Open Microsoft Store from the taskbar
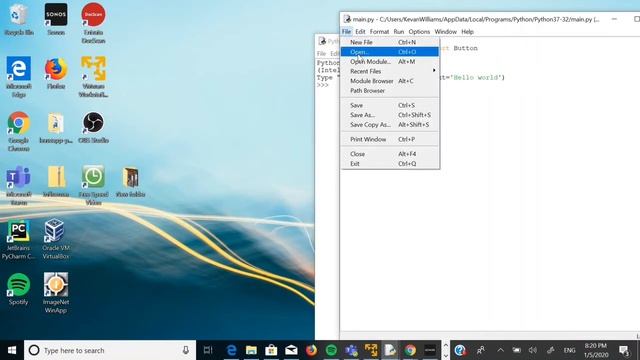The width and height of the screenshot is (640, 360). (x=271, y=350)
